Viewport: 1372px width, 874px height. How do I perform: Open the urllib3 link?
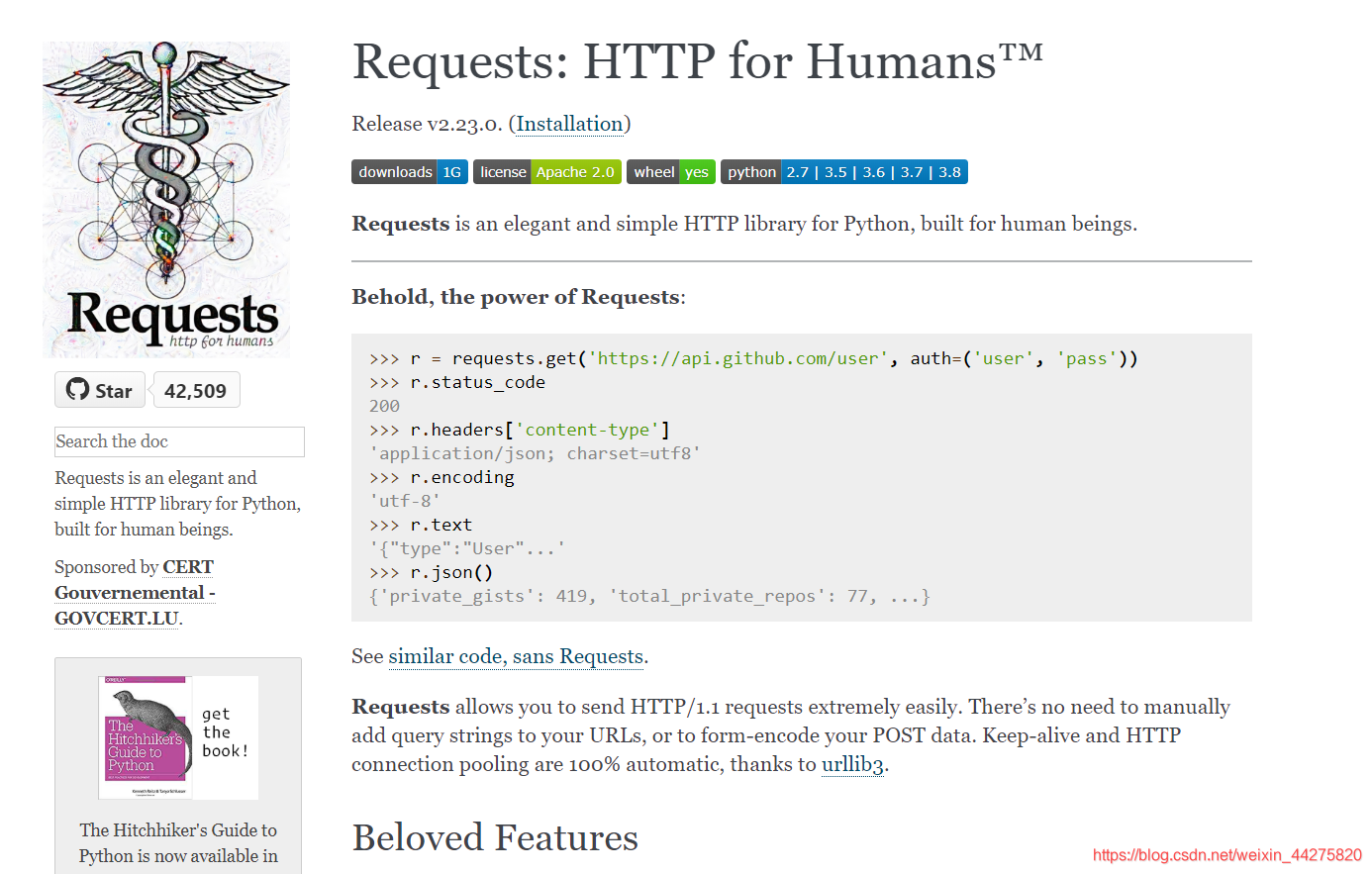coord(853,764)
